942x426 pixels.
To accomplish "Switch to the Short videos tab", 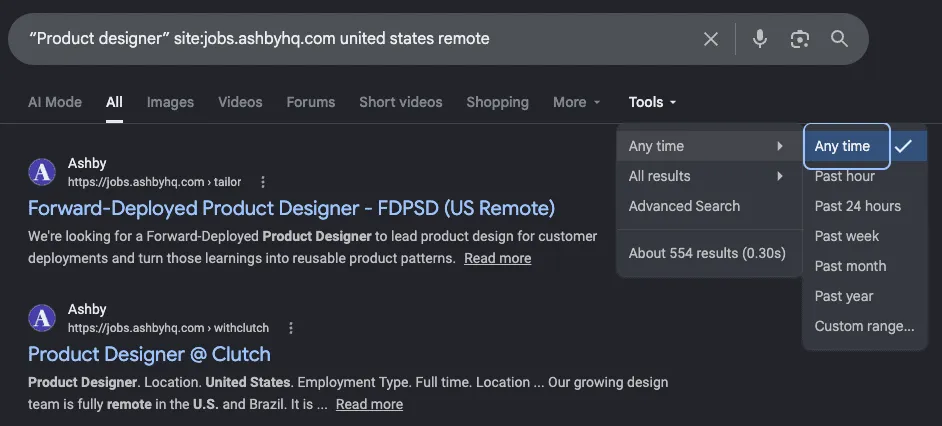I will pos(401,102).
